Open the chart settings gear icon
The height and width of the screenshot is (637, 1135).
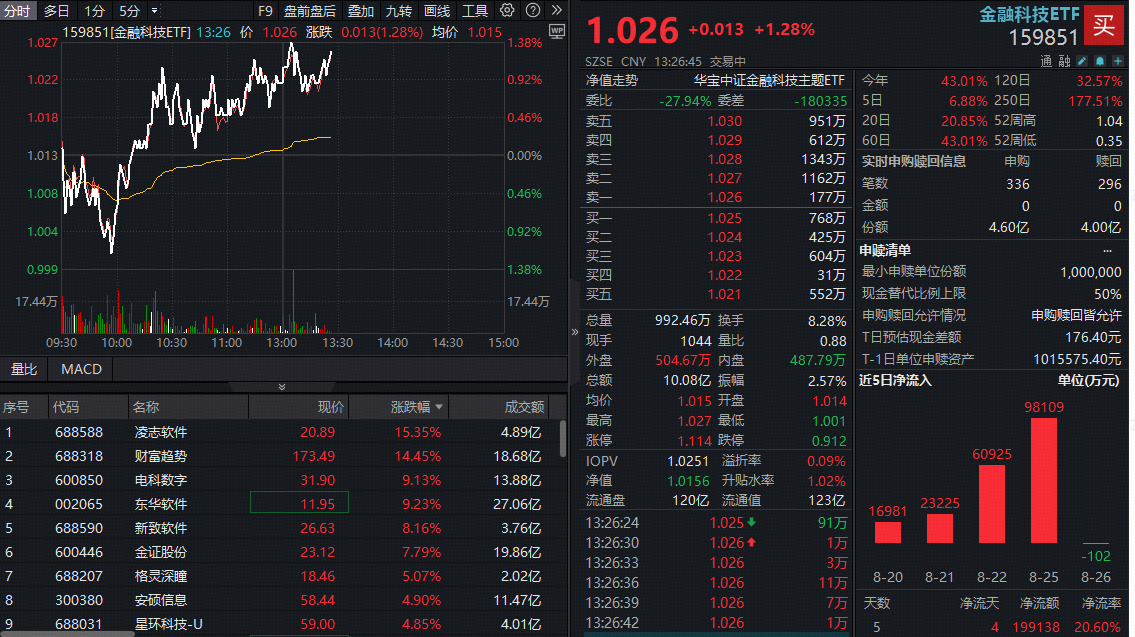(506, 10)
